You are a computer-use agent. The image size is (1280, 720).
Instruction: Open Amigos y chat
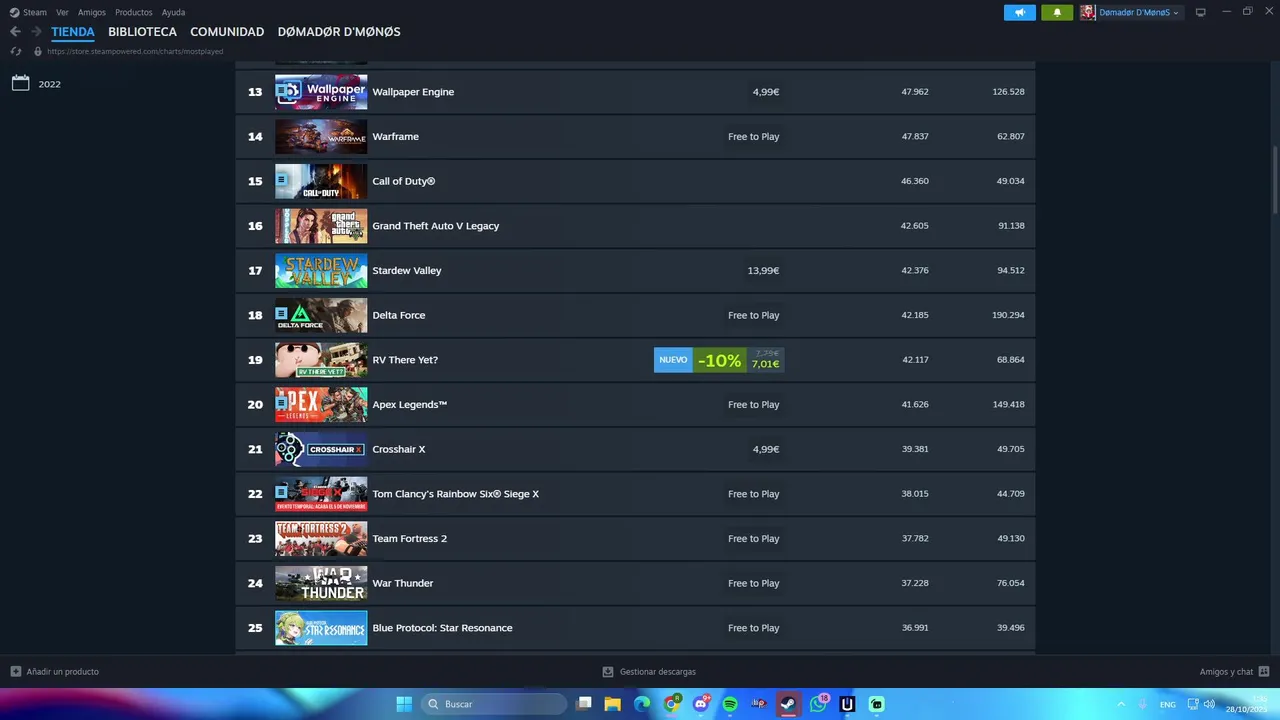click(x=1226, y=672)
